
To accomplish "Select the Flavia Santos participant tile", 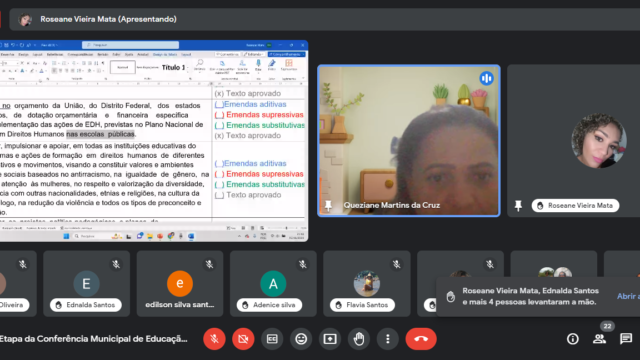I will pyautogui.click(x=367, y=284).
